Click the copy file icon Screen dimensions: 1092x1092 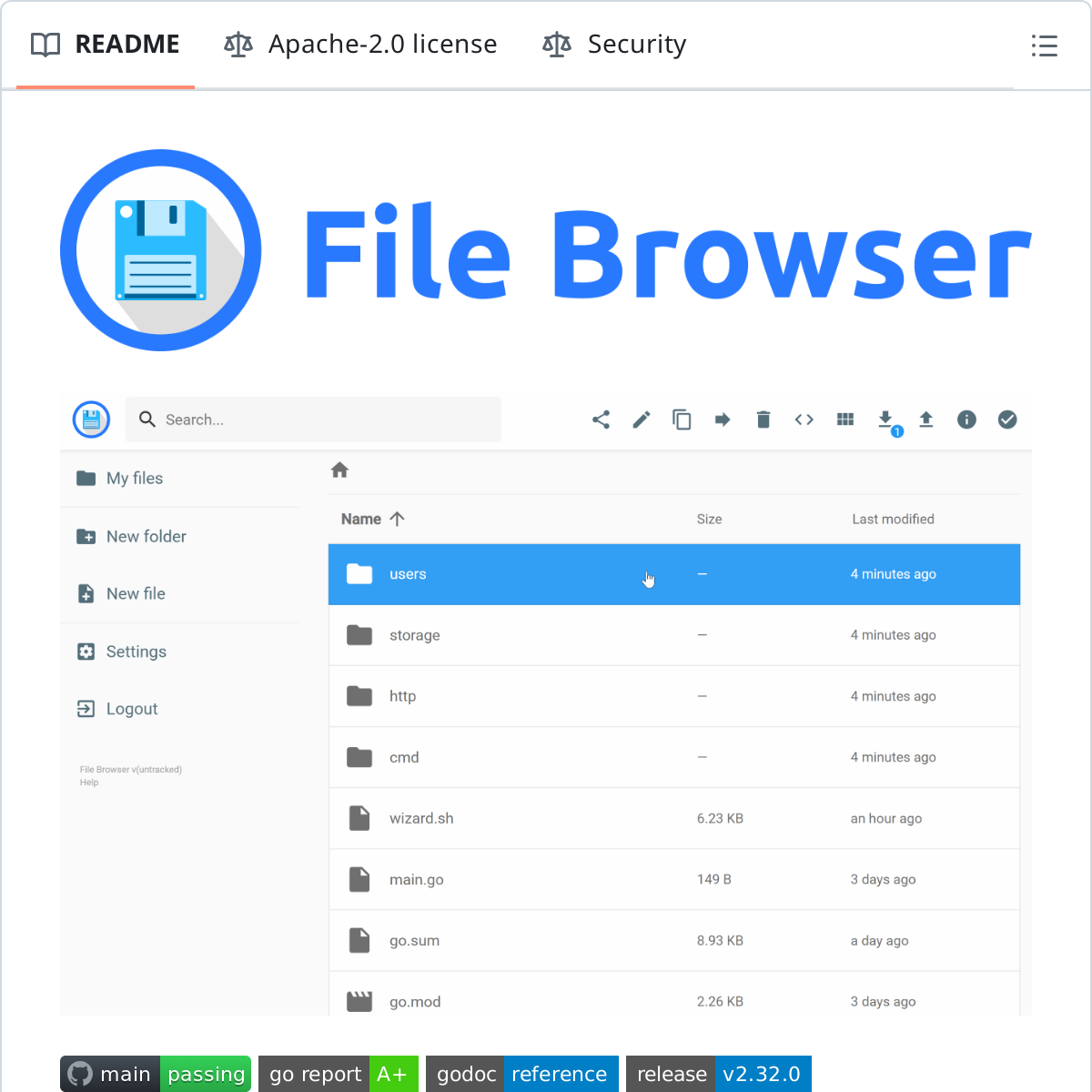[682, 420]
